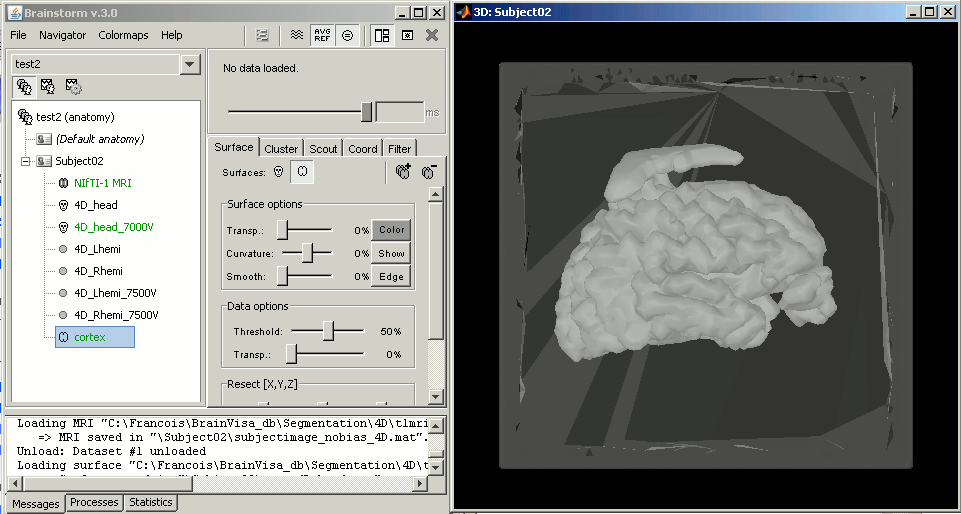Image resolution: width=961 pixels, height=514 pixels.
Task: Toggle the circled-equals toolbar button
Action: [x=347, y=35]
